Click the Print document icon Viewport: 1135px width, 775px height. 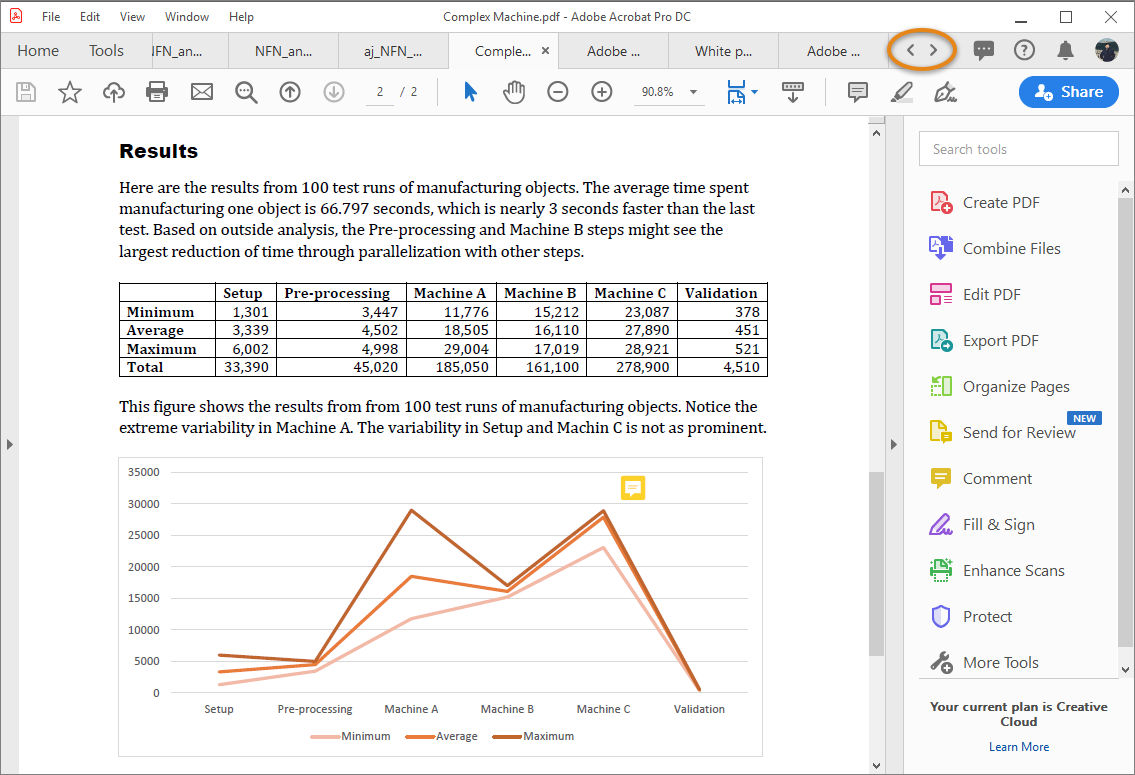point(157,91)
